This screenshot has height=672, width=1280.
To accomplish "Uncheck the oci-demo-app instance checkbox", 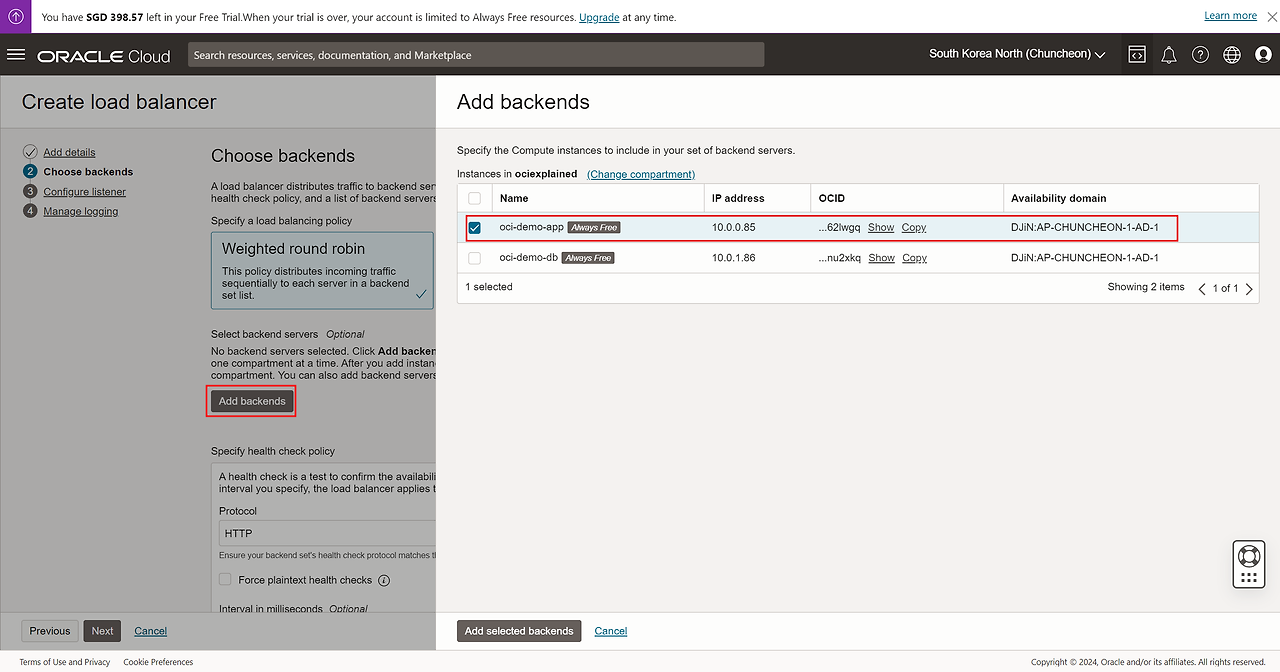I will pos(475,228).
